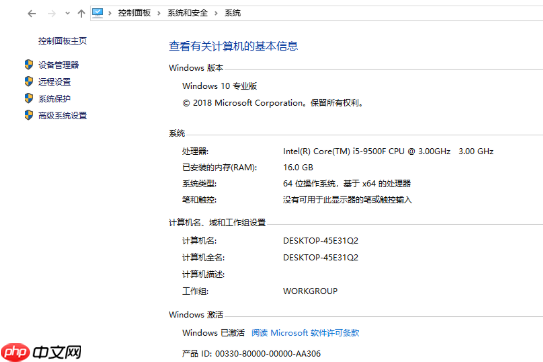Open 系统和安全 breadcrumb item
The height and width of the screenshot is (362, 543).
click(x=187, y=13)
